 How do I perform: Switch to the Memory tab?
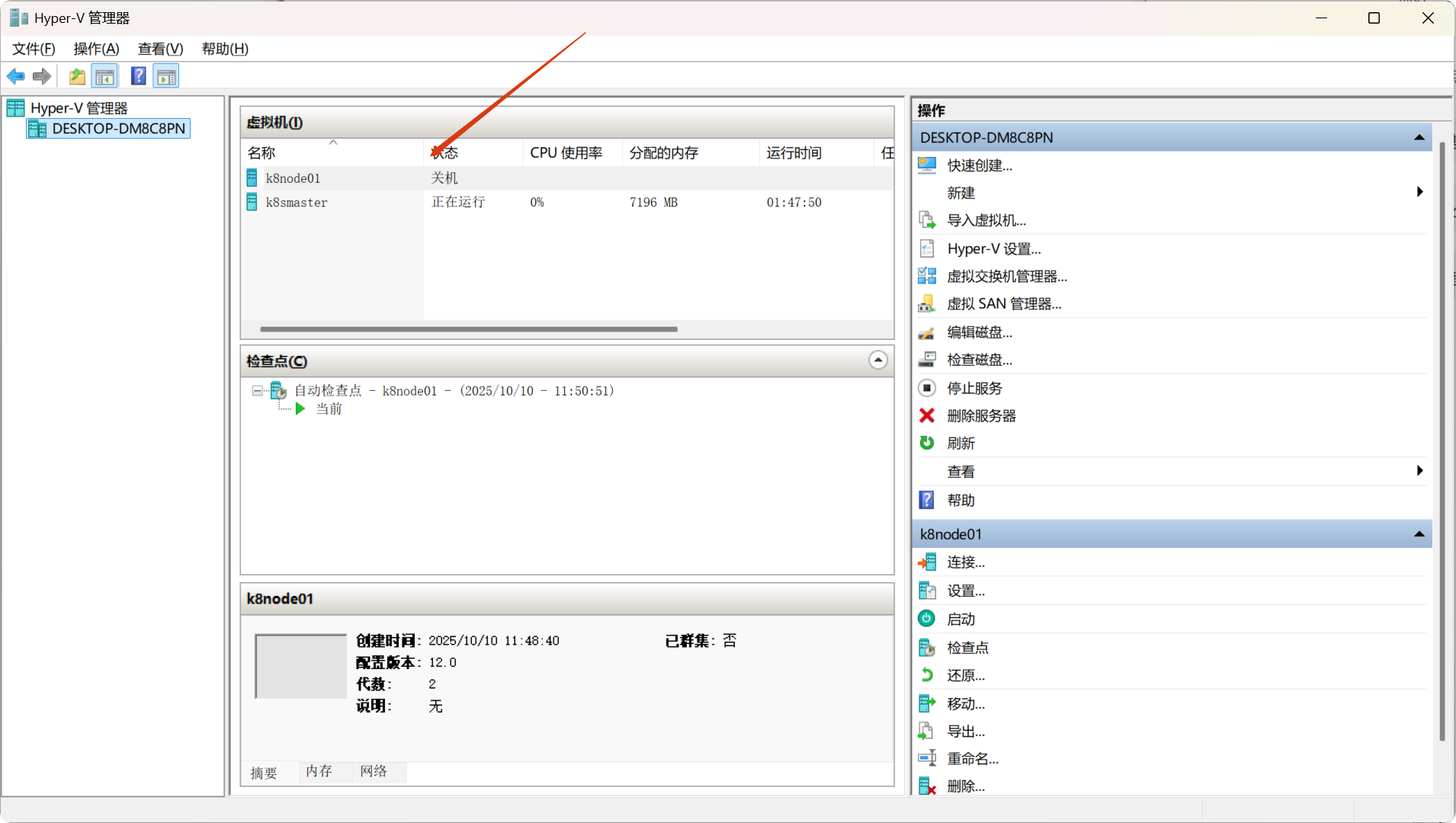tap(319, 771)
